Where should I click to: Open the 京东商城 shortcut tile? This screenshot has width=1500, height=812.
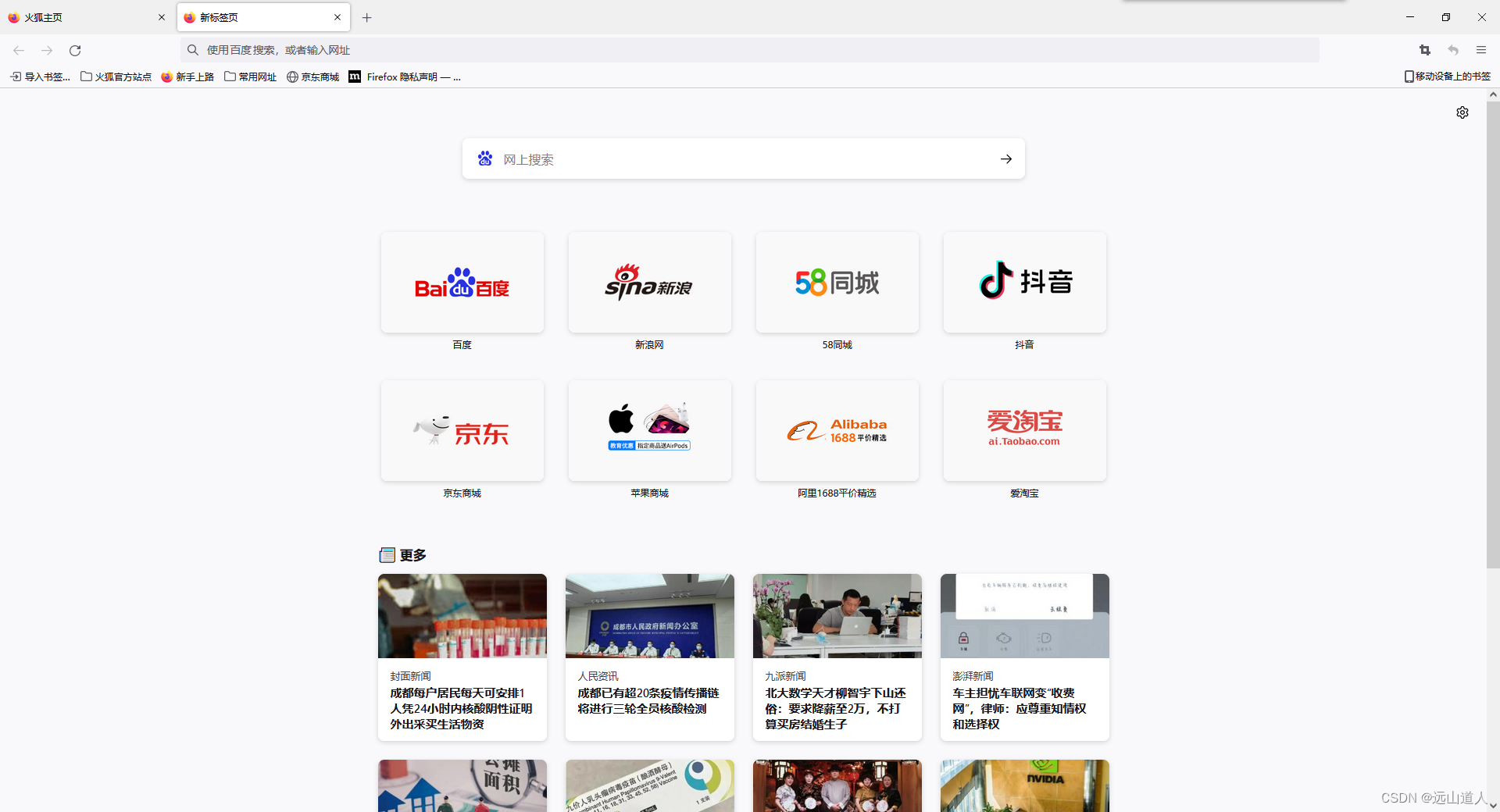[462, 430]
